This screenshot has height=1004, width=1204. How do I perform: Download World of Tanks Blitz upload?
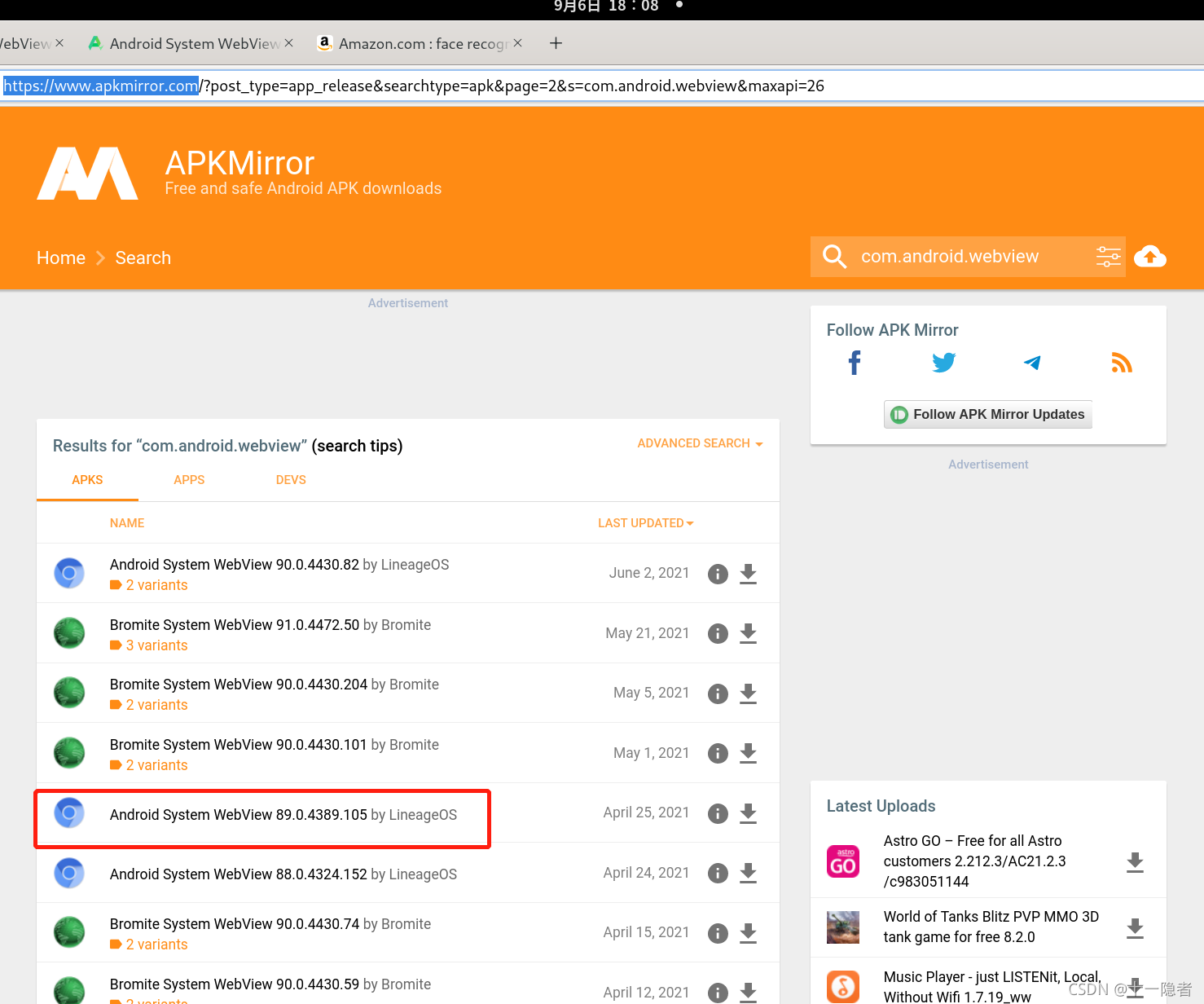tap(1135, 927)
